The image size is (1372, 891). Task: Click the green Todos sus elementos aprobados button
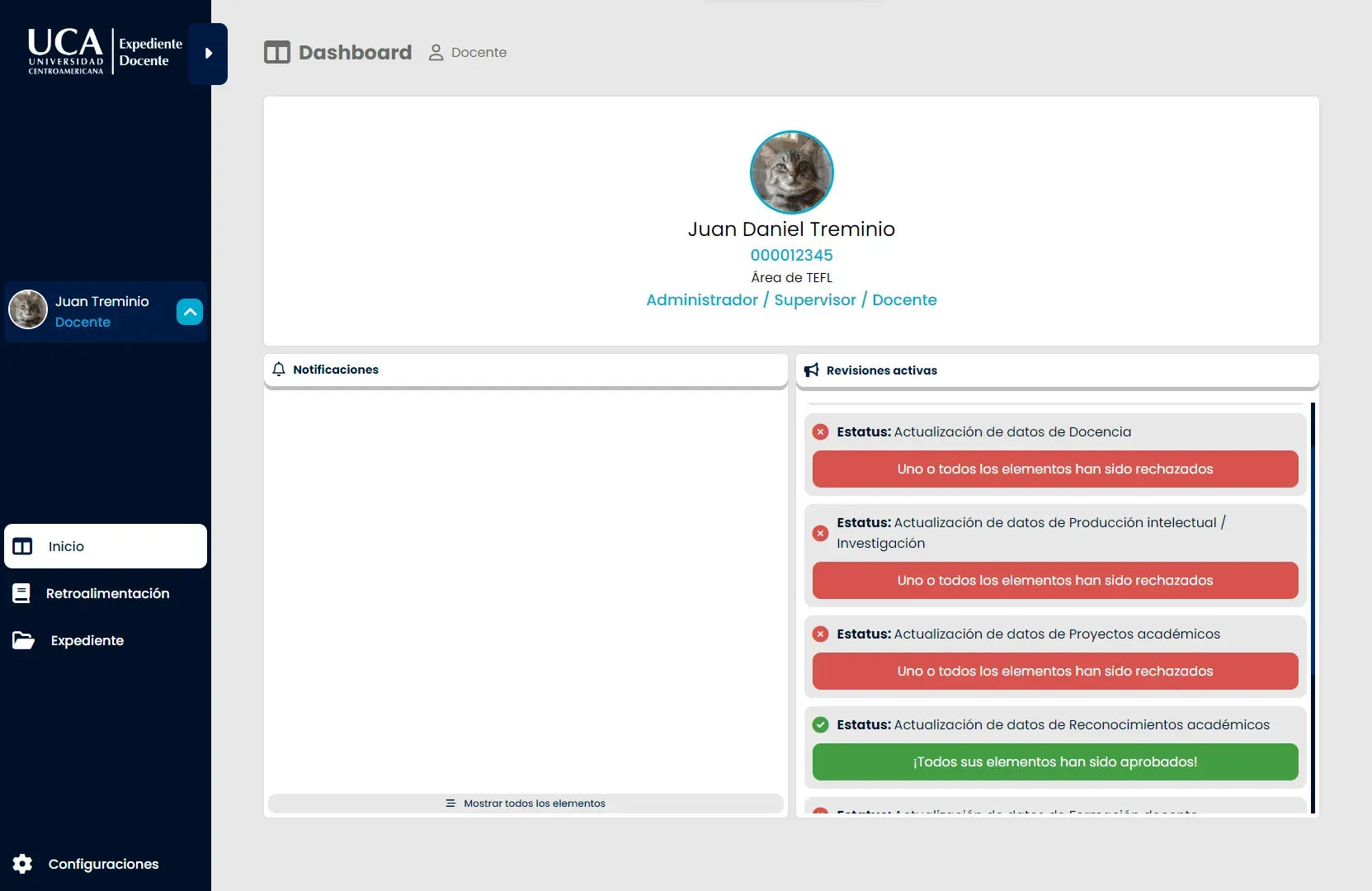point(1055,761)
